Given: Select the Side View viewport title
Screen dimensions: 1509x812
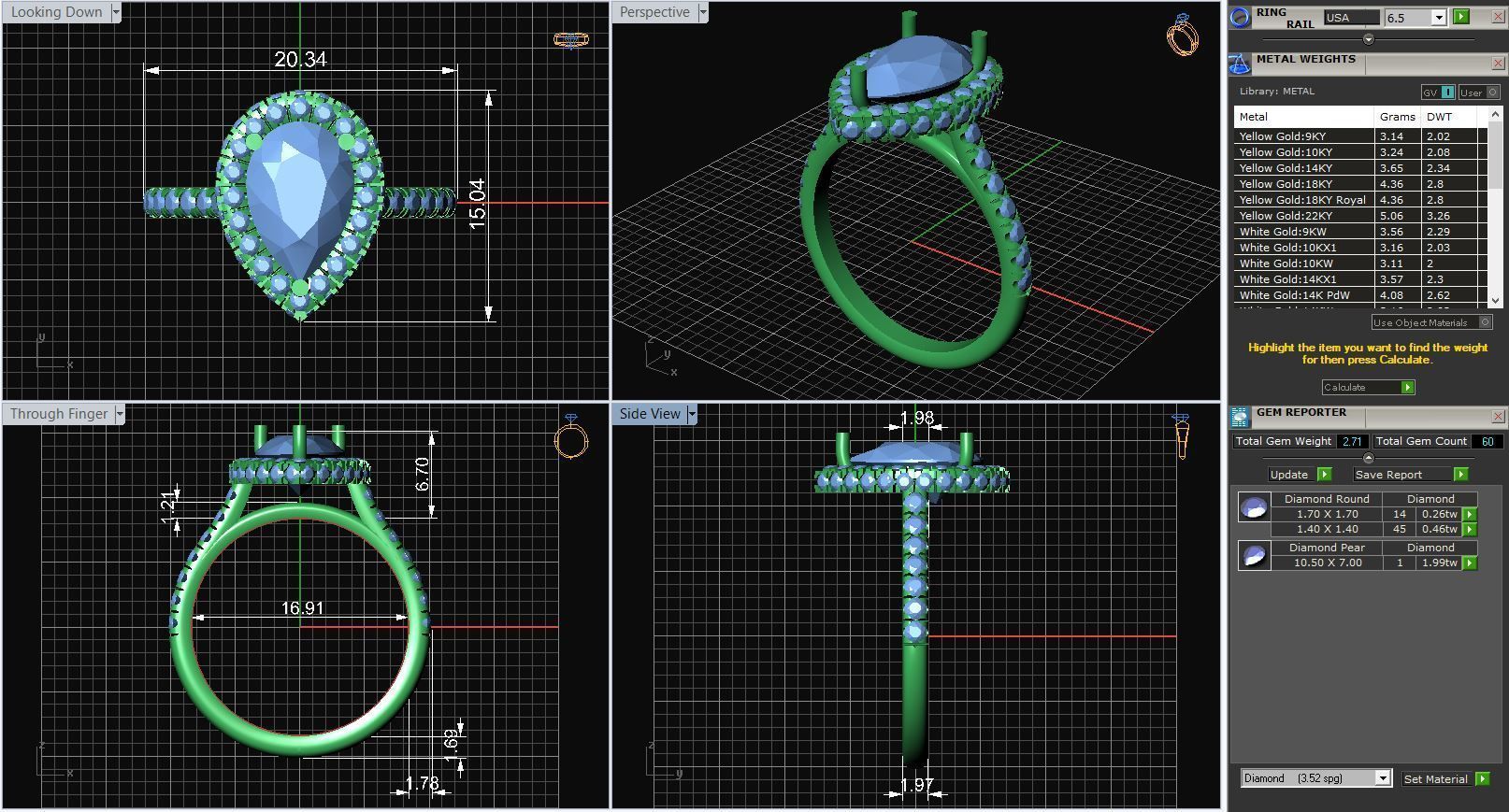Looking at the screenshot, I should 650,414.
